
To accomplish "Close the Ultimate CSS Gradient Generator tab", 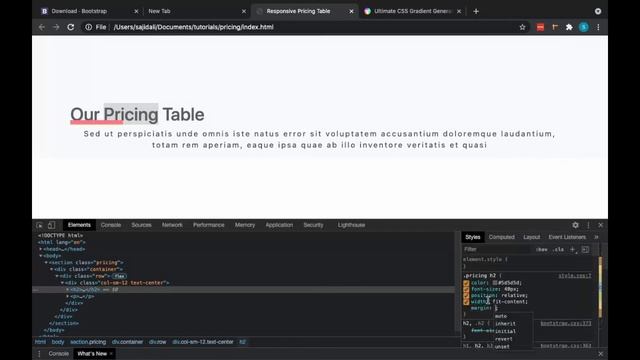I will [459, 11].
